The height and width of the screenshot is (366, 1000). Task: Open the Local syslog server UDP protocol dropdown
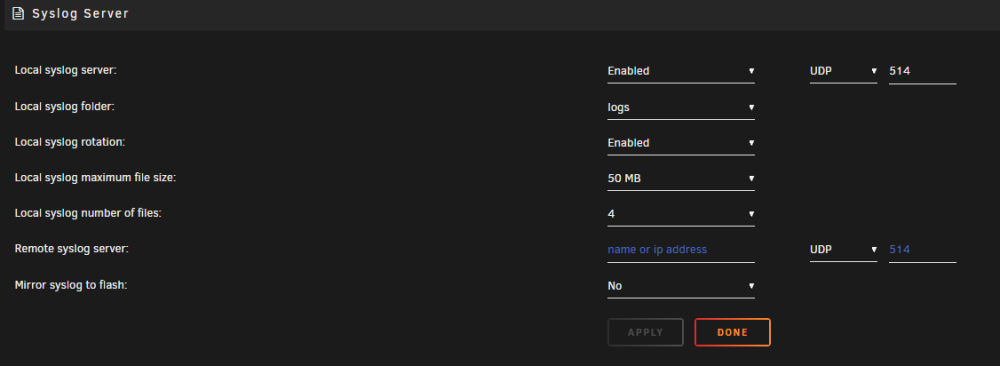843,71
